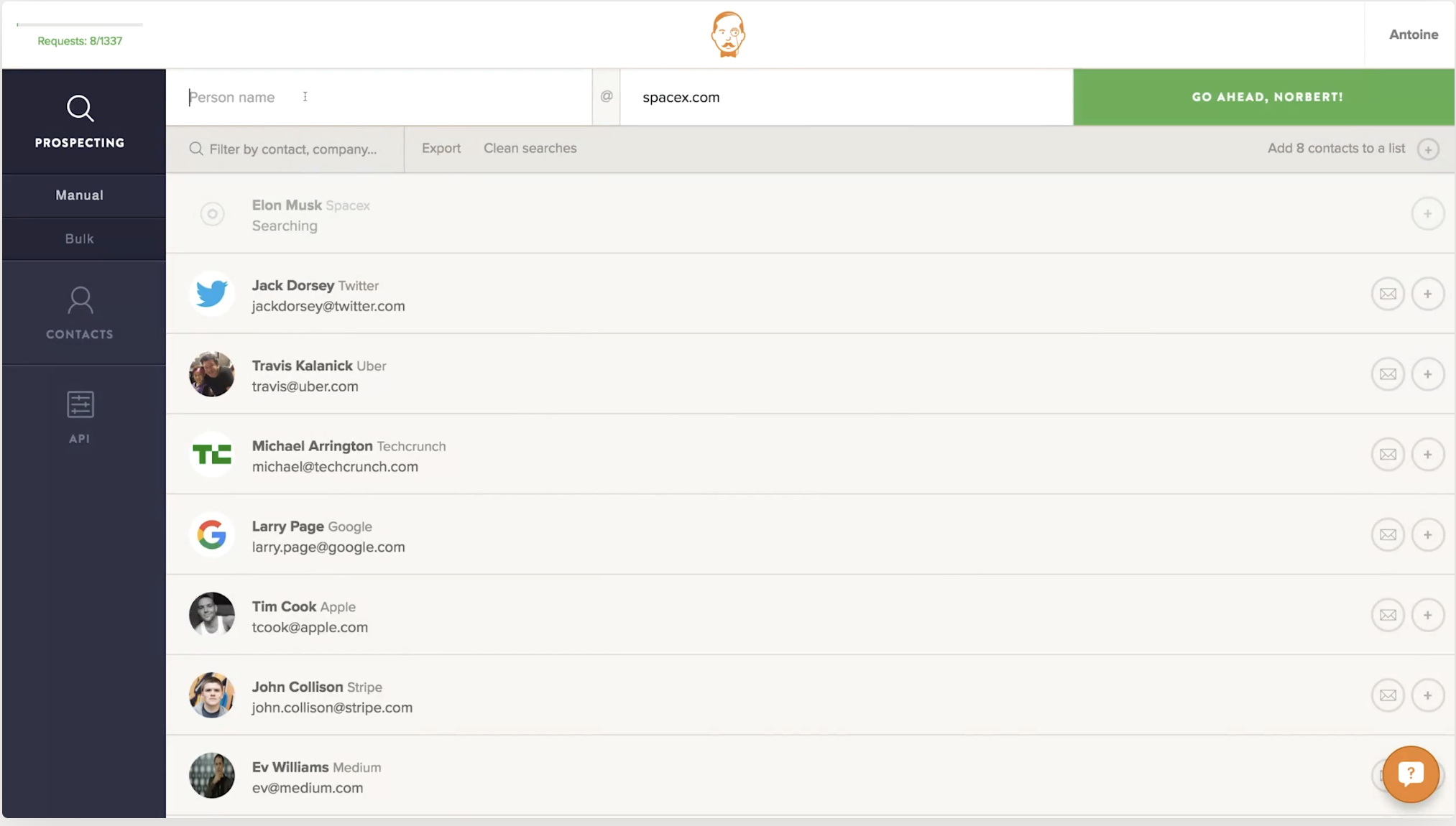
Task: Click Tim Cook's profile photo
Action: (212, 615)
